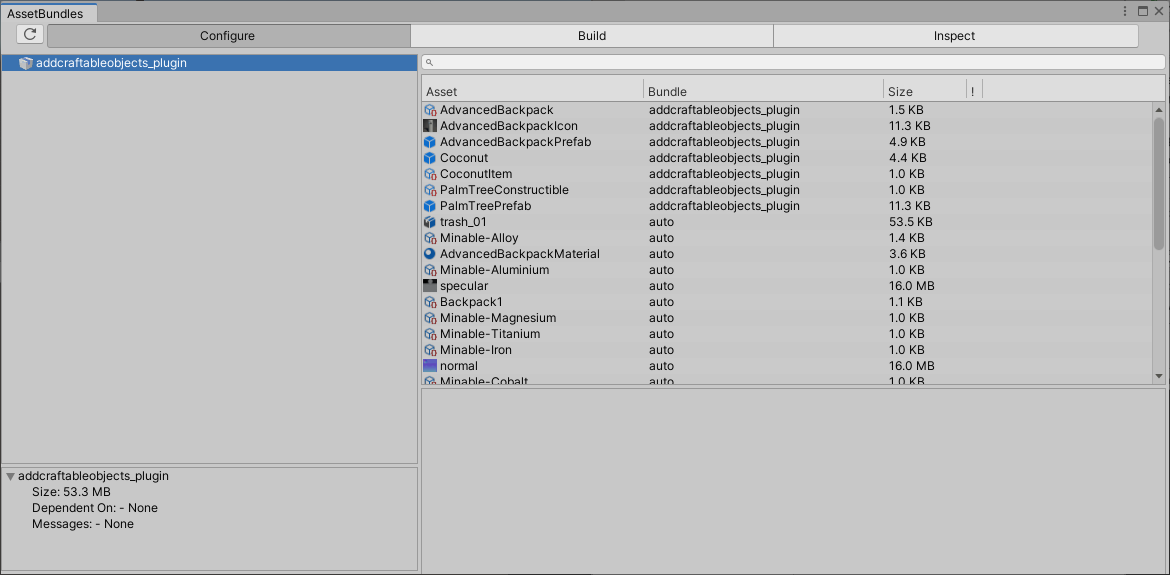Select the AdvancedBackpack asset row name

click(x=496, y=110)
